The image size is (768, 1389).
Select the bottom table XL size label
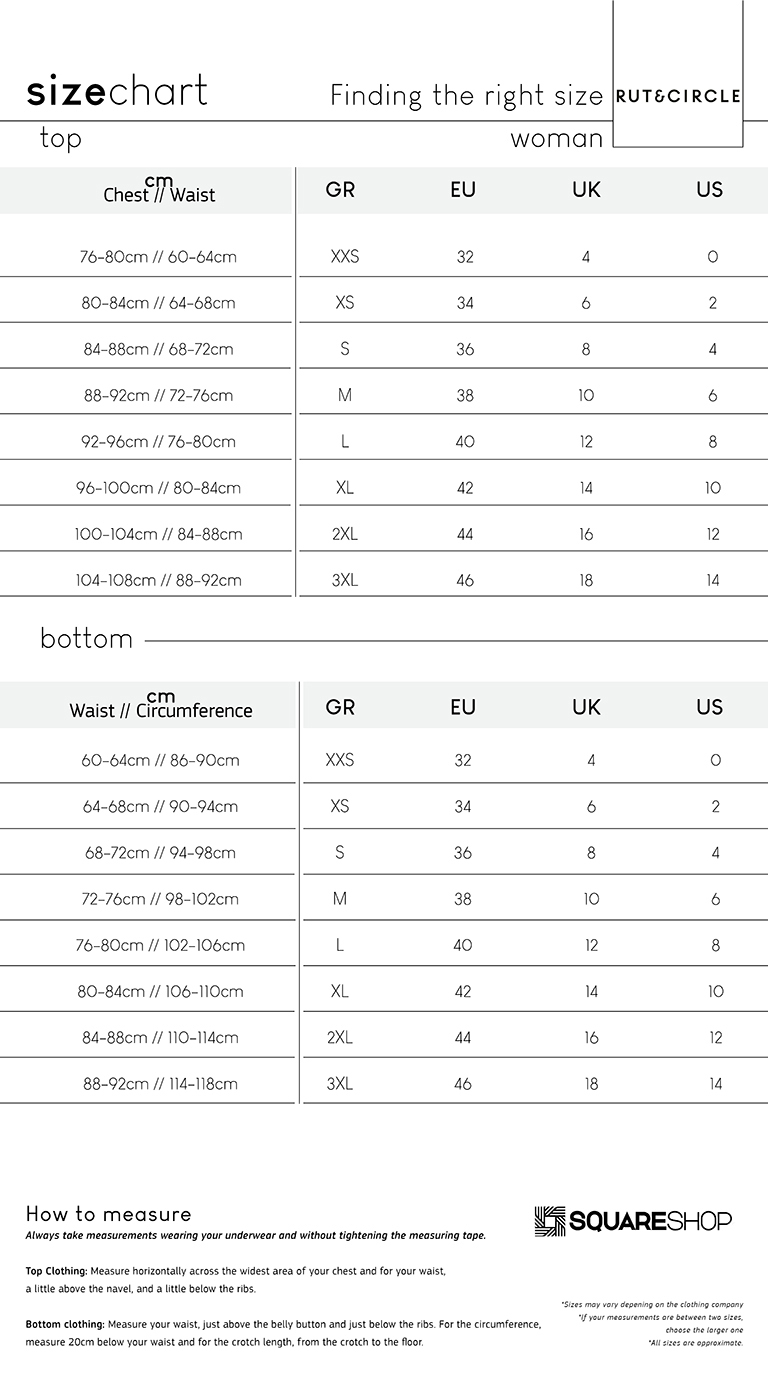click(340, 991)
